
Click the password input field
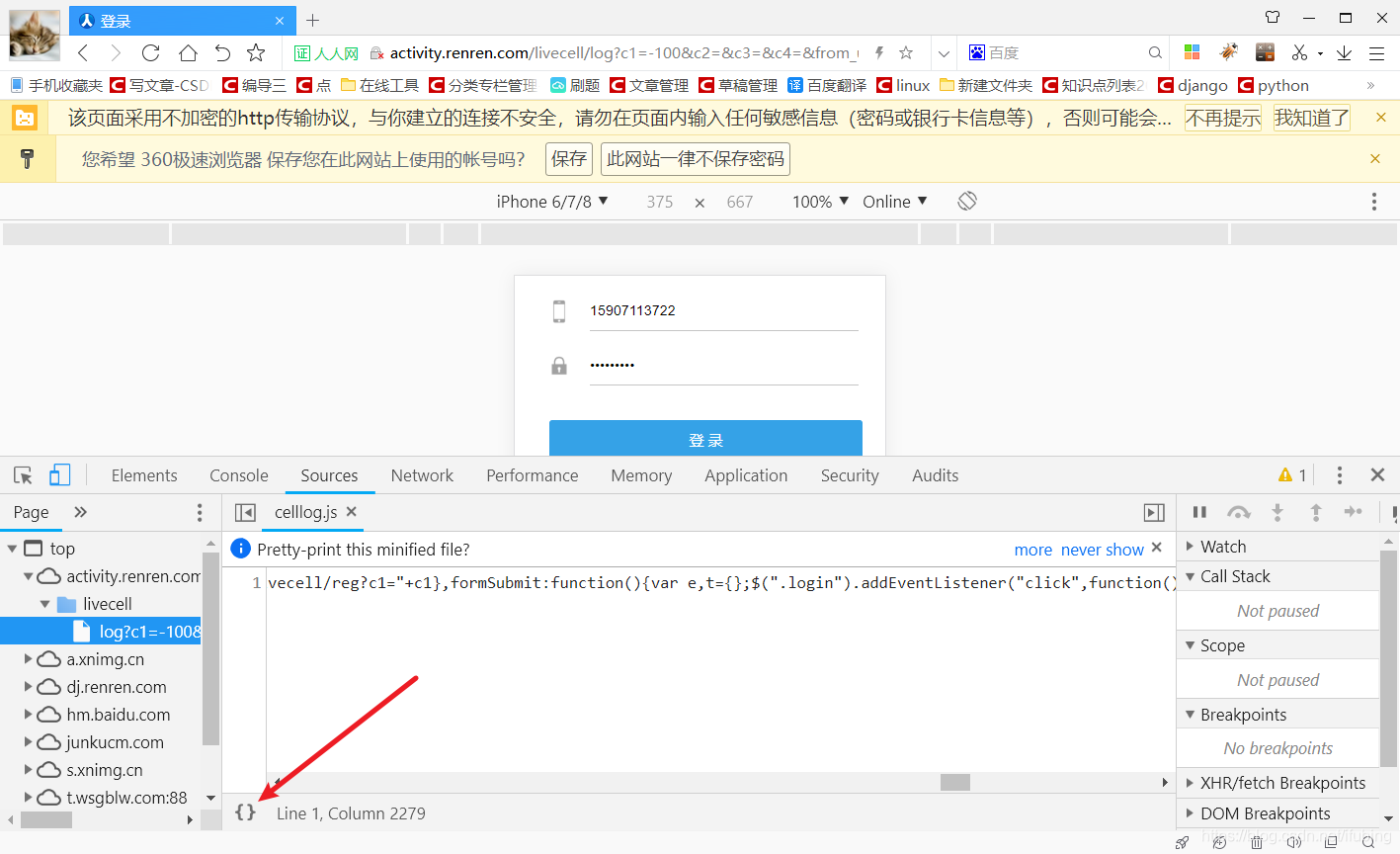tap(724, 365)
